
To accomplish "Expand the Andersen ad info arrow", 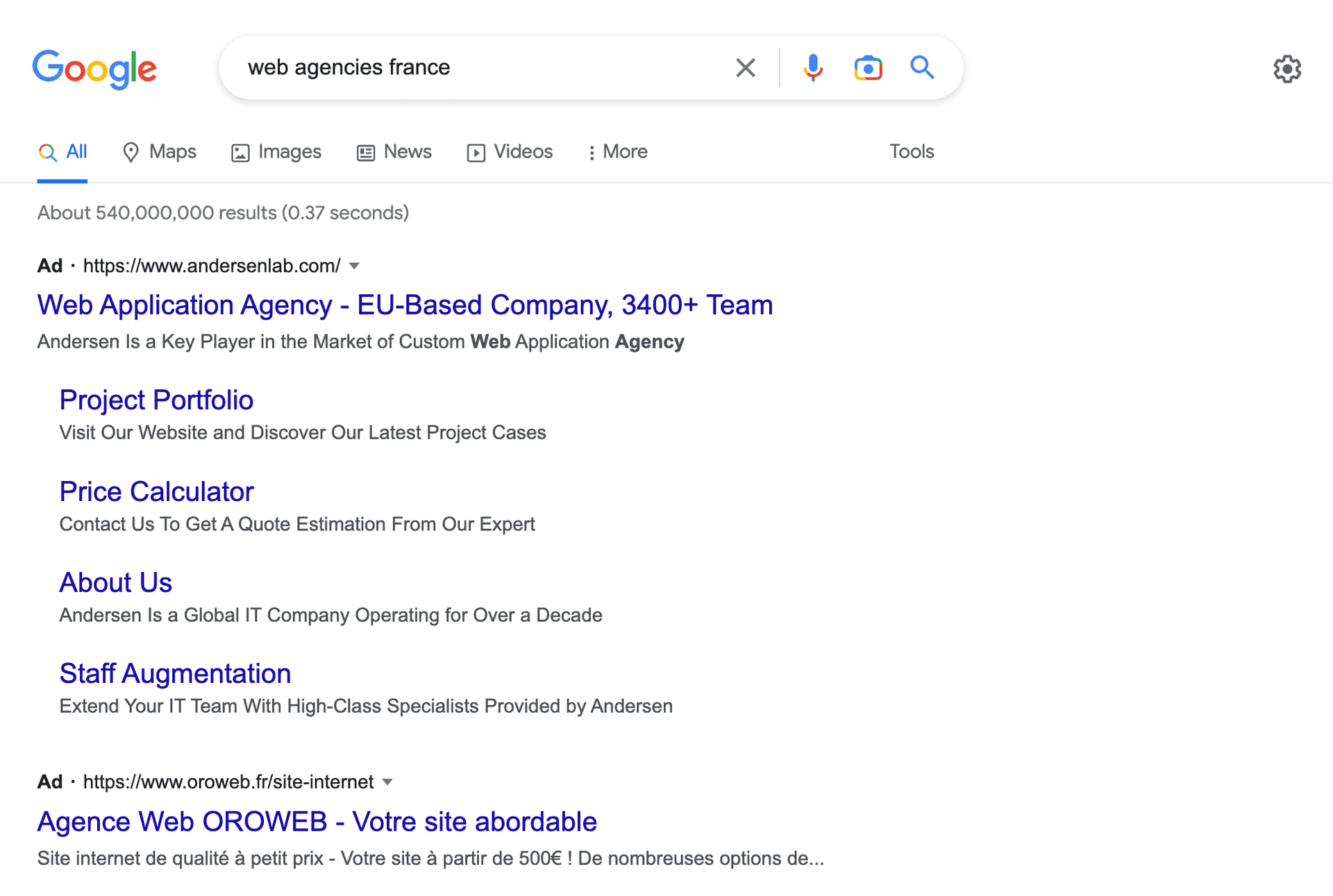I will tap(354, 266).
